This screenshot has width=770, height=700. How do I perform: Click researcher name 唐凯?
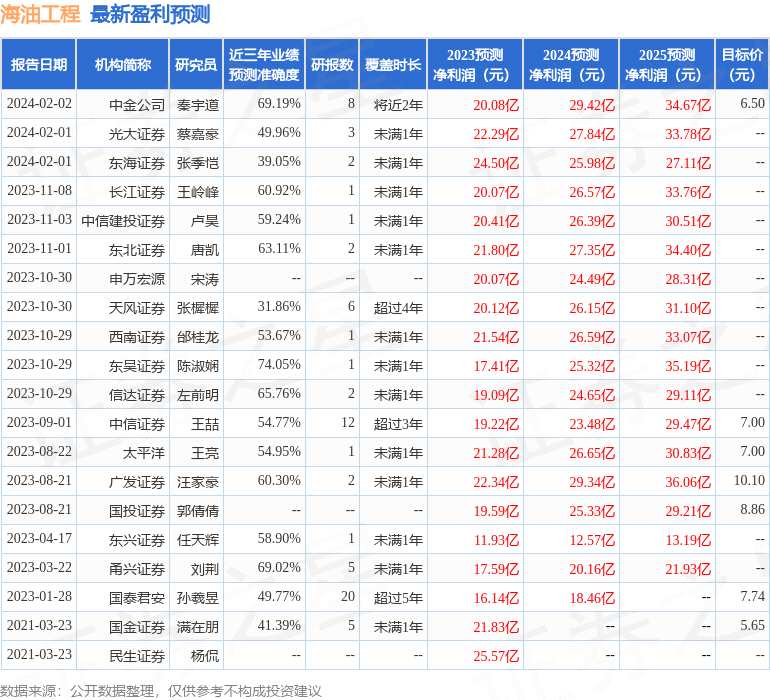pos(204,250)
